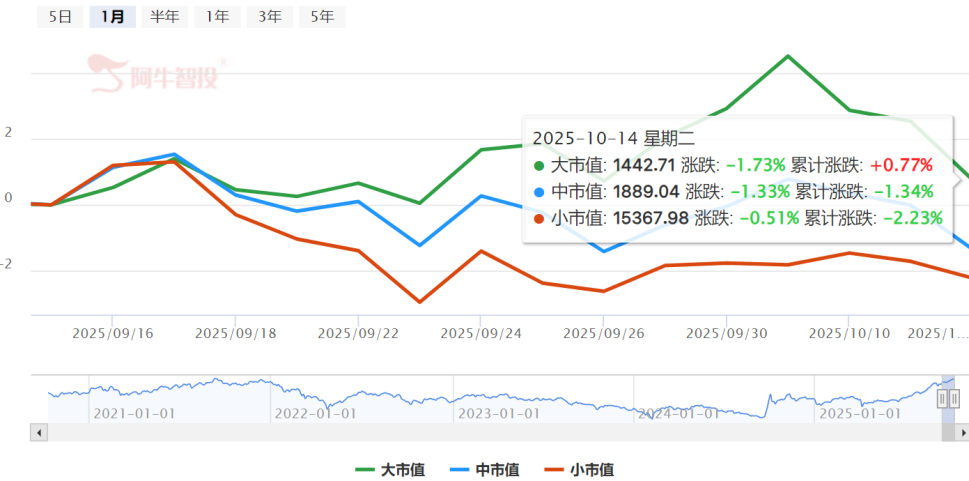Click the blue dot beside 中市值 in tooltip
The width and height of the screenshot is (969, 481).
pyautogui.click(x=540, y=192)
